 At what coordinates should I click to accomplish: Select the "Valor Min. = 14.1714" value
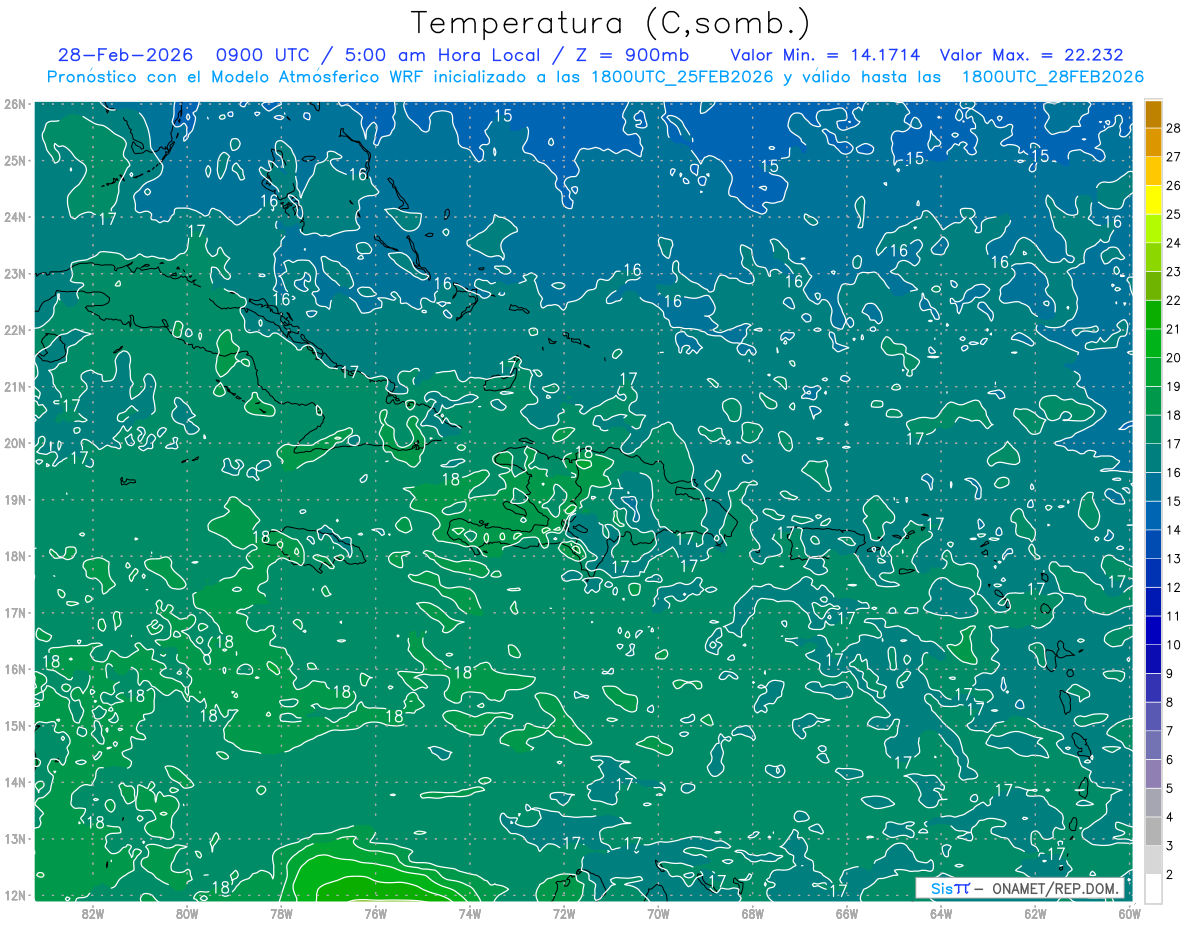click(825, 55)
